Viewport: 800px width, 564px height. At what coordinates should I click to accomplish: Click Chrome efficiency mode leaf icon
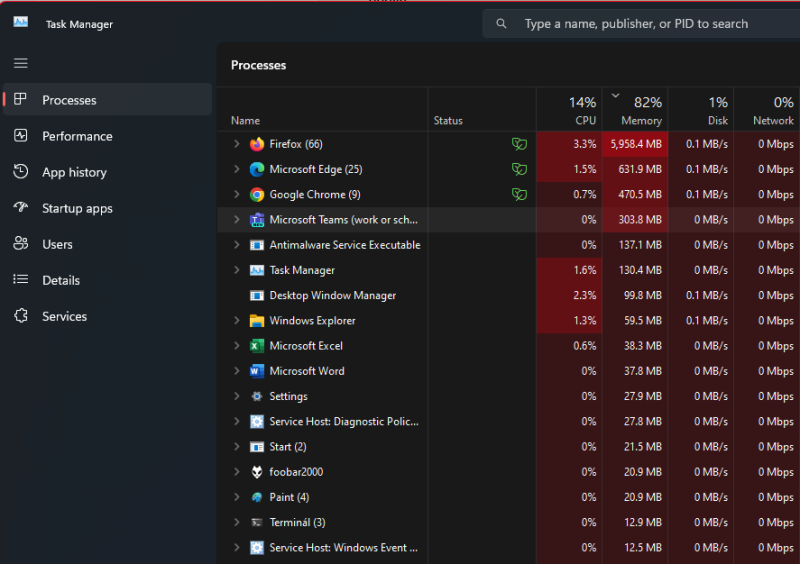[519, 194]
